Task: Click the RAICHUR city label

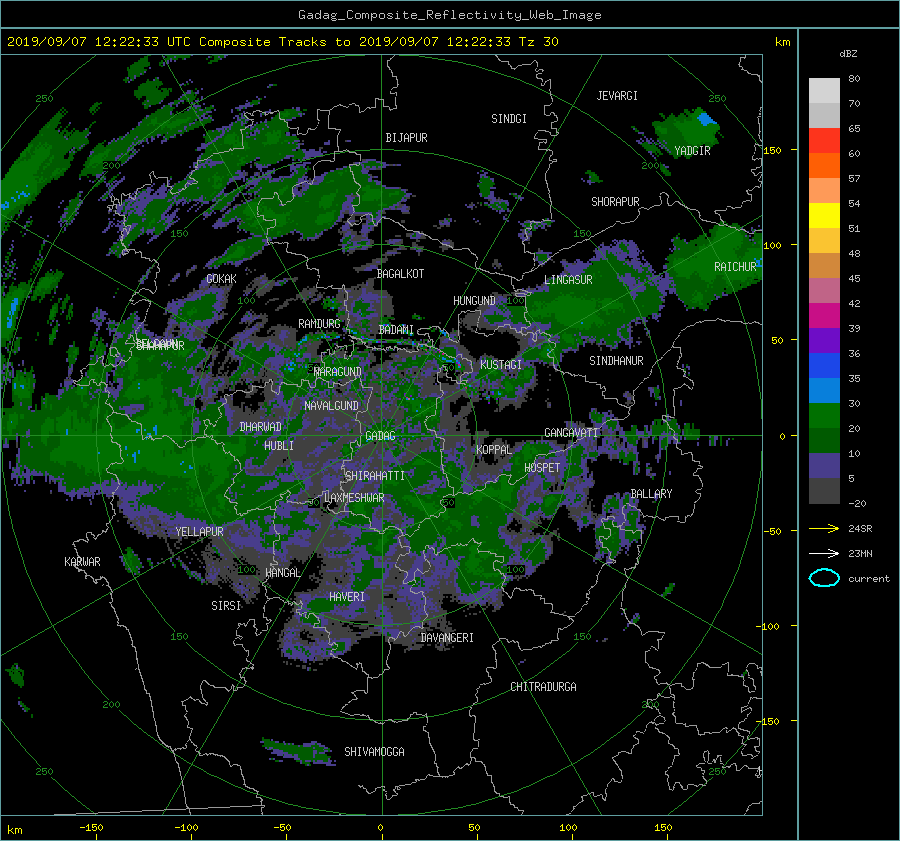Action: tap(735, 267)
